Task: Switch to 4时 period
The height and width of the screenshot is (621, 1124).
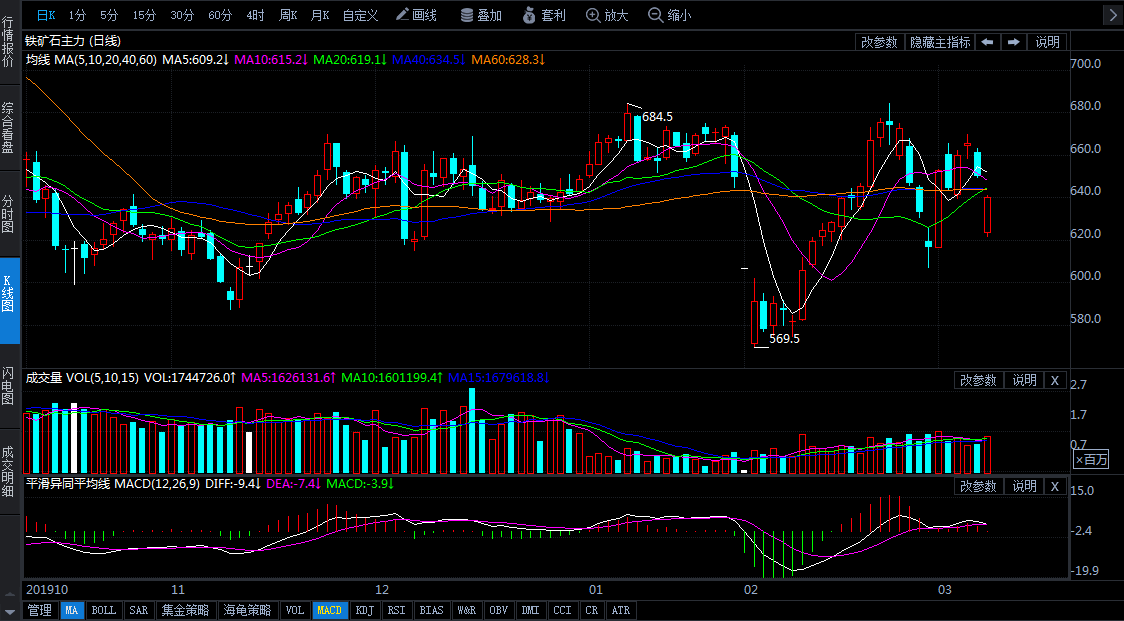Action: 255,15
